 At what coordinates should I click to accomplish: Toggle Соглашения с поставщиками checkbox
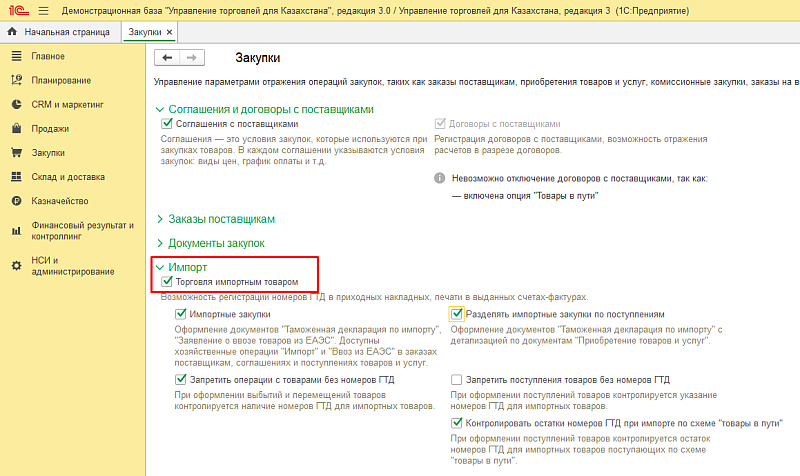point(167,123)
